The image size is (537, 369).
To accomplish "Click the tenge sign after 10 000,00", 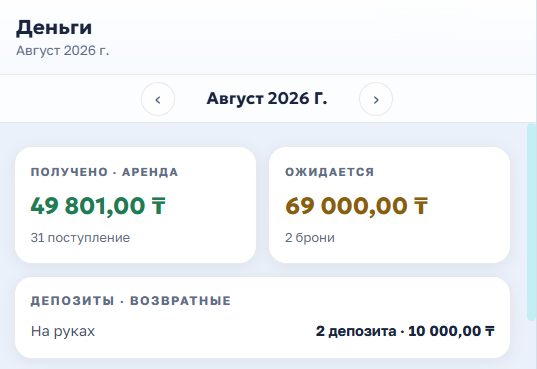I will pyautogui.click(x=490, y=331).
